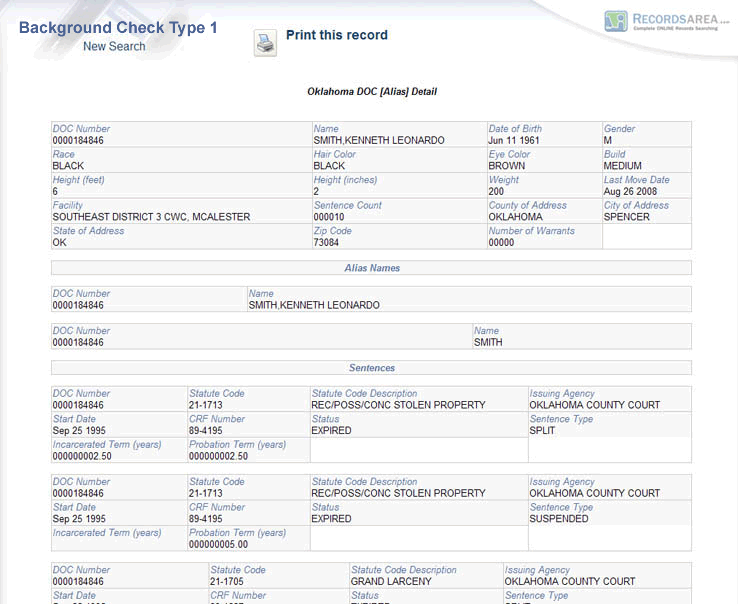Image resolution: width=738 pixels, height=604 pixels.
Task: Click the number of warrants value 00000
Action: 501,242
